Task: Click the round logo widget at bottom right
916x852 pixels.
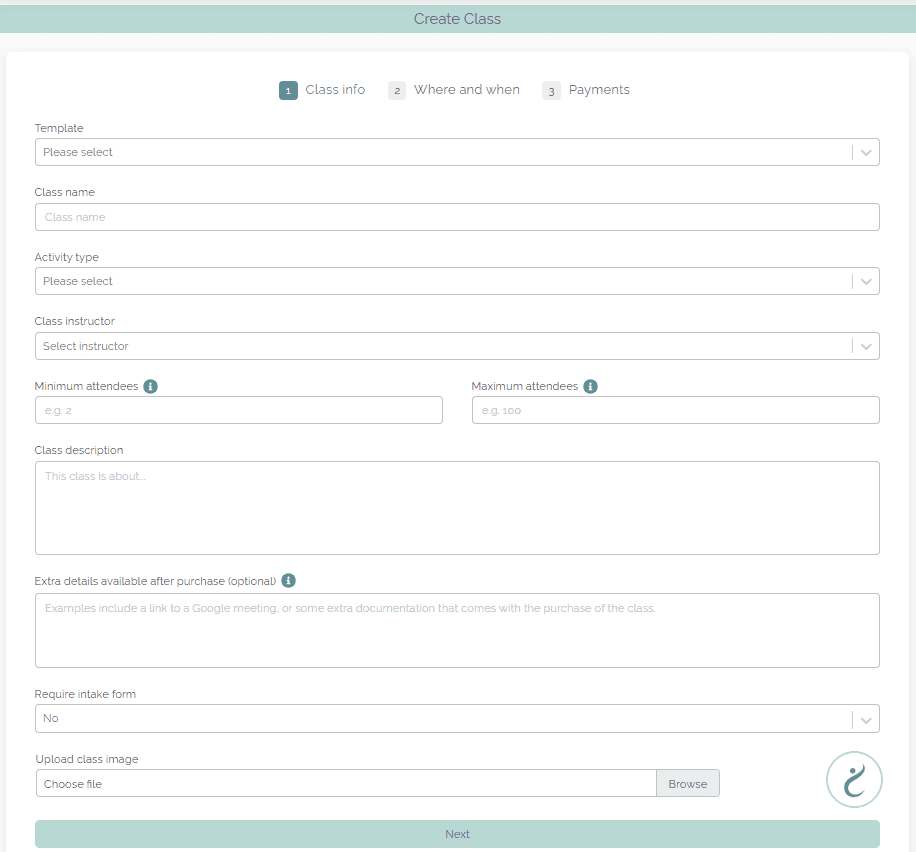Action: coord(854,779)
